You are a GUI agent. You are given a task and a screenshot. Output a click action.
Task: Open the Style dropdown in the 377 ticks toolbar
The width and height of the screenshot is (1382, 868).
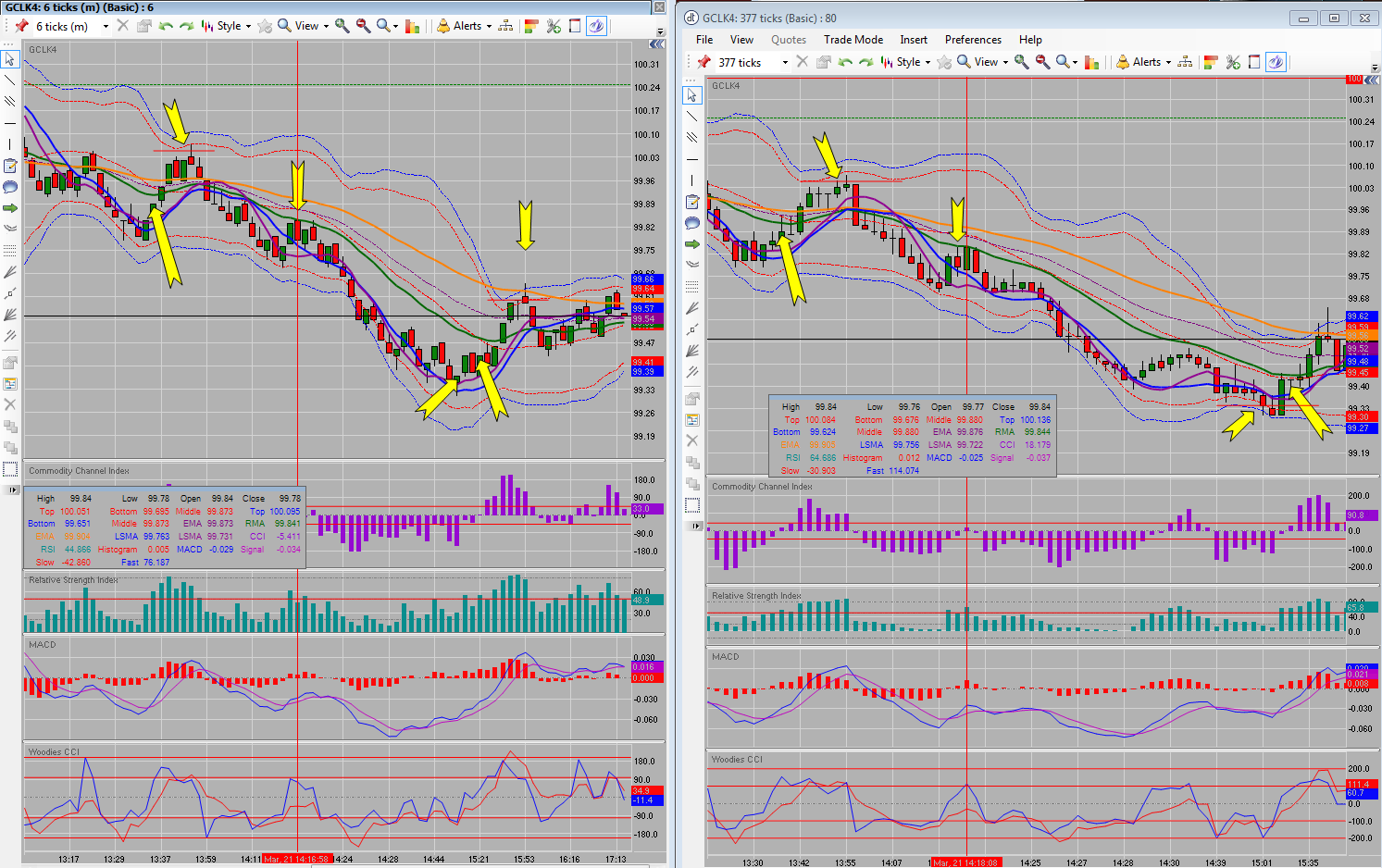[x=907, y=62]
